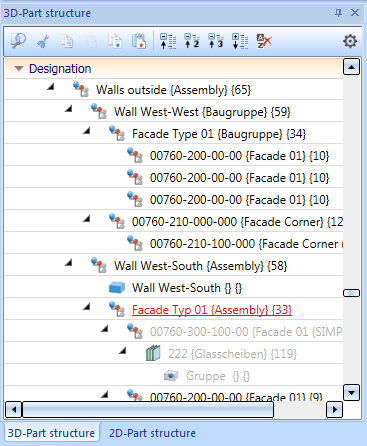Click vertical scrollbar up arrow
Screen dimensions: 367x446
pos(351,66)
